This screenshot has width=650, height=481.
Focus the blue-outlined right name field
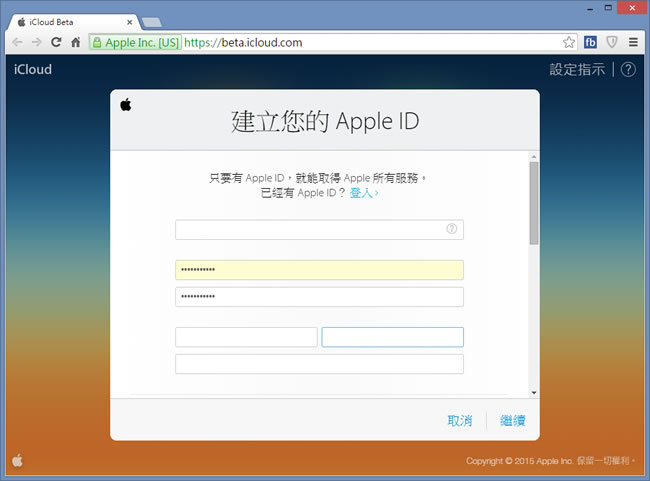click(x=393, y=337)
